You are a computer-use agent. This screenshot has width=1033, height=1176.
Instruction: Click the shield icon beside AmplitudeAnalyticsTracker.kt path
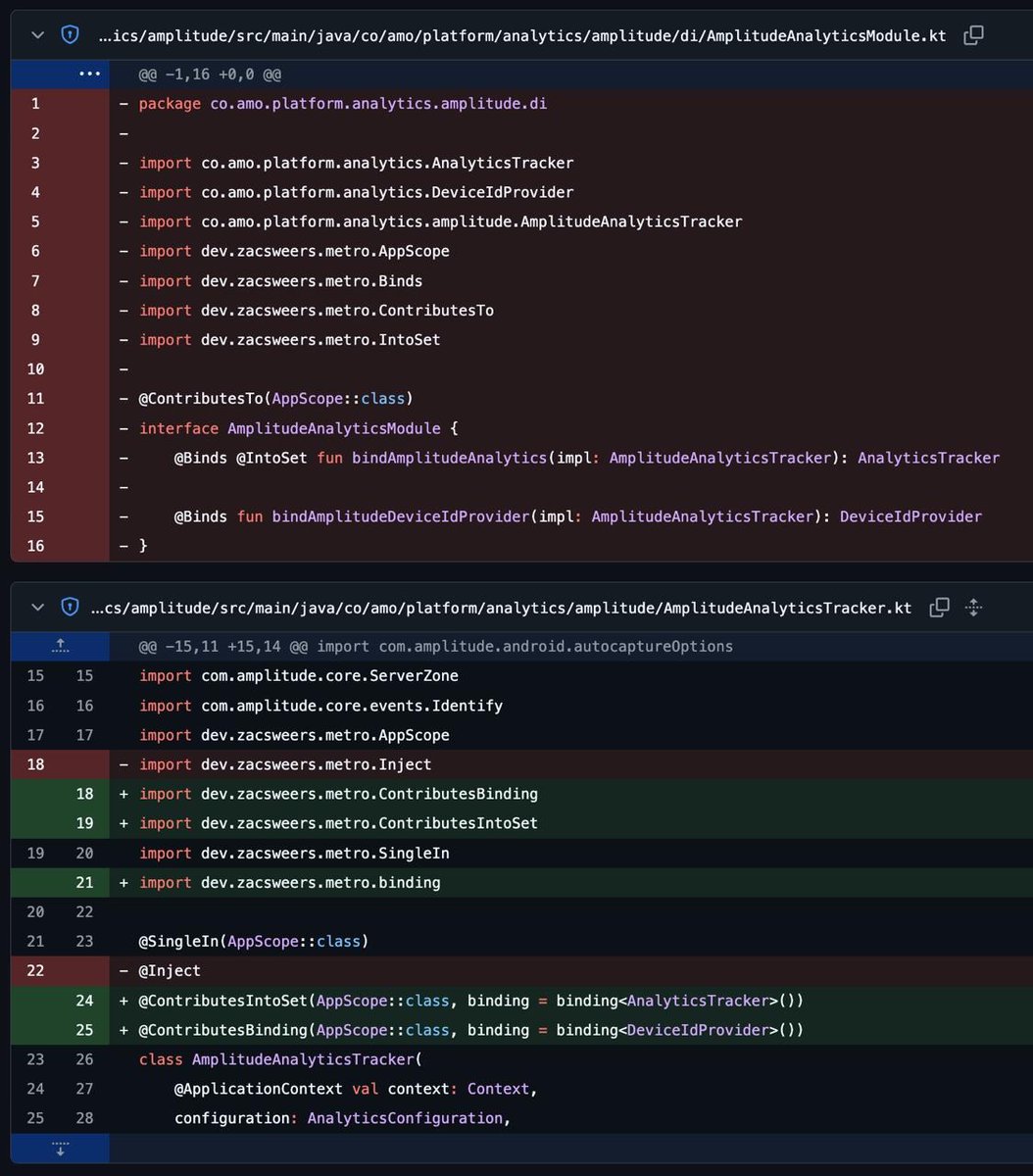click(x=70, y=608)
